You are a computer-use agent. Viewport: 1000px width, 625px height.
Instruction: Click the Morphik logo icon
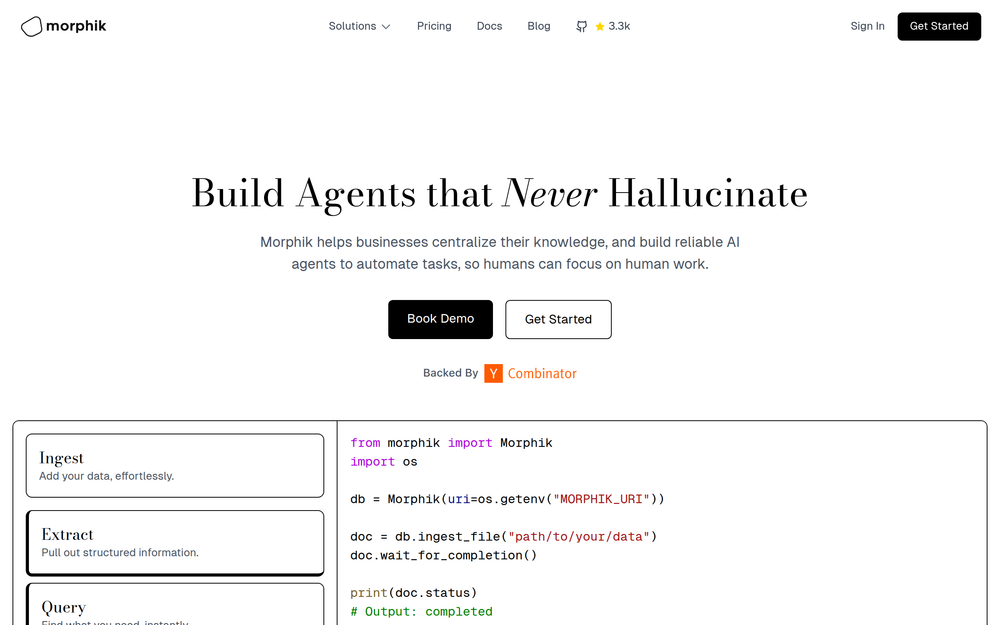click(x=31, y=26)
